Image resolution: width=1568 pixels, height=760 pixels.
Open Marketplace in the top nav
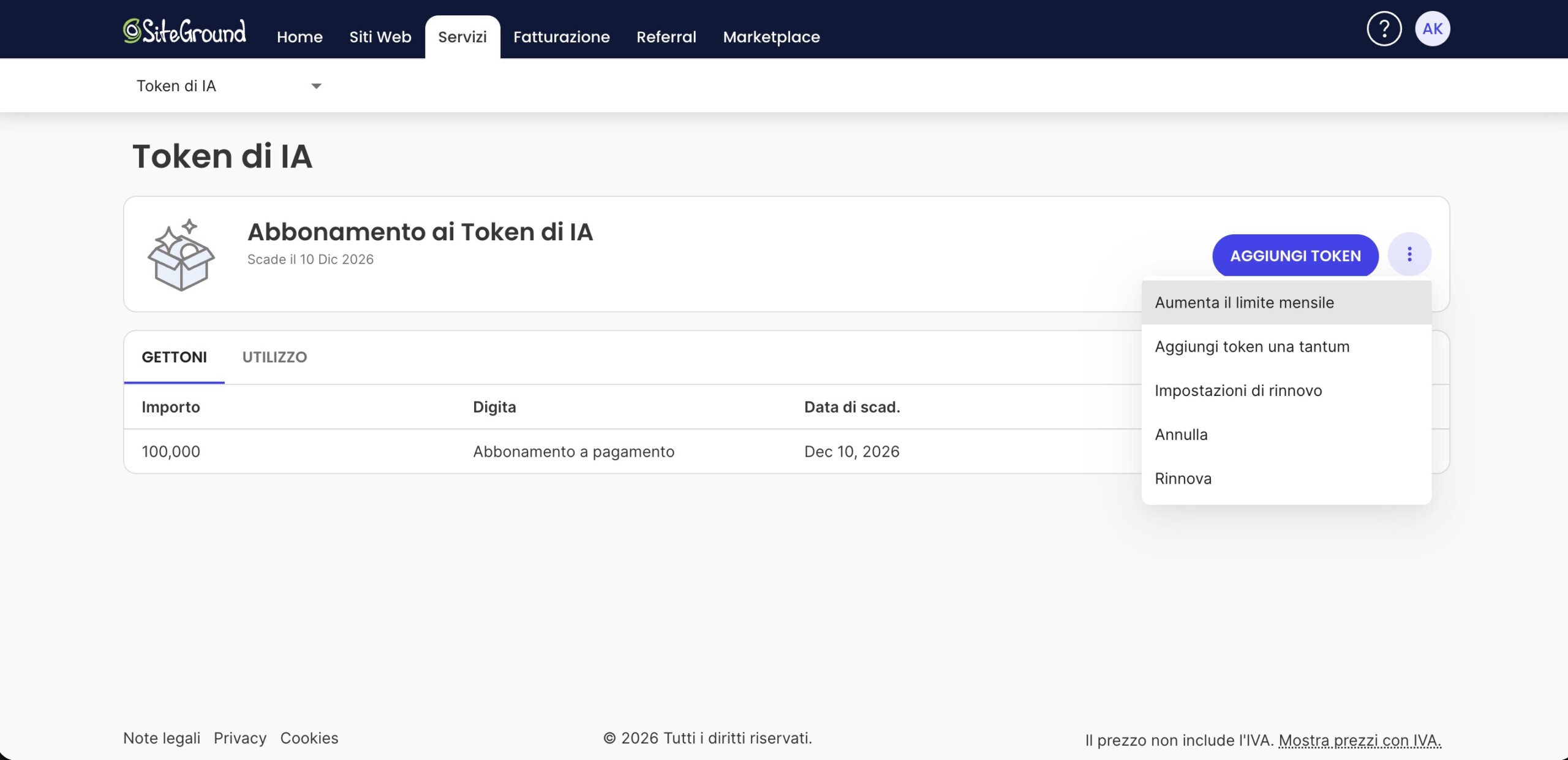point(771,37)
